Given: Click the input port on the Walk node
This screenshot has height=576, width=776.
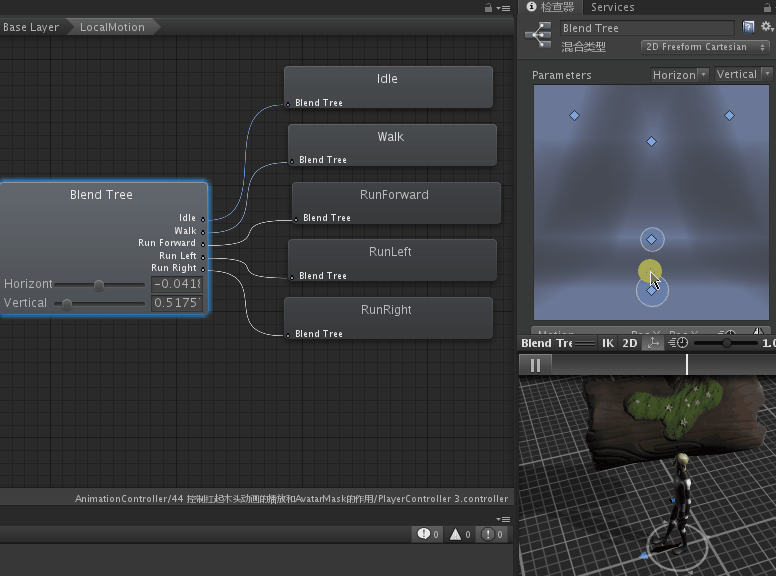Looking at the screenshot, I should (292, 161).
